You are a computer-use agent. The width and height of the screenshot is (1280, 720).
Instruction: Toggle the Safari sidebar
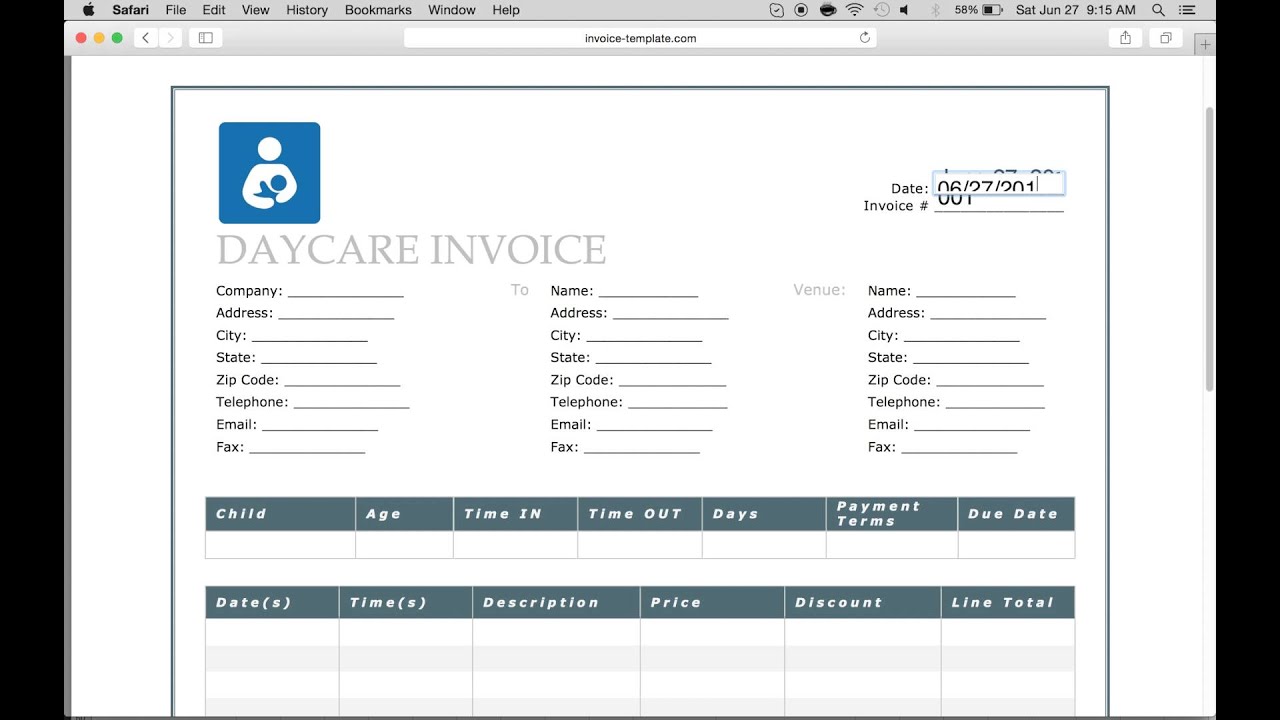point(205,37)
